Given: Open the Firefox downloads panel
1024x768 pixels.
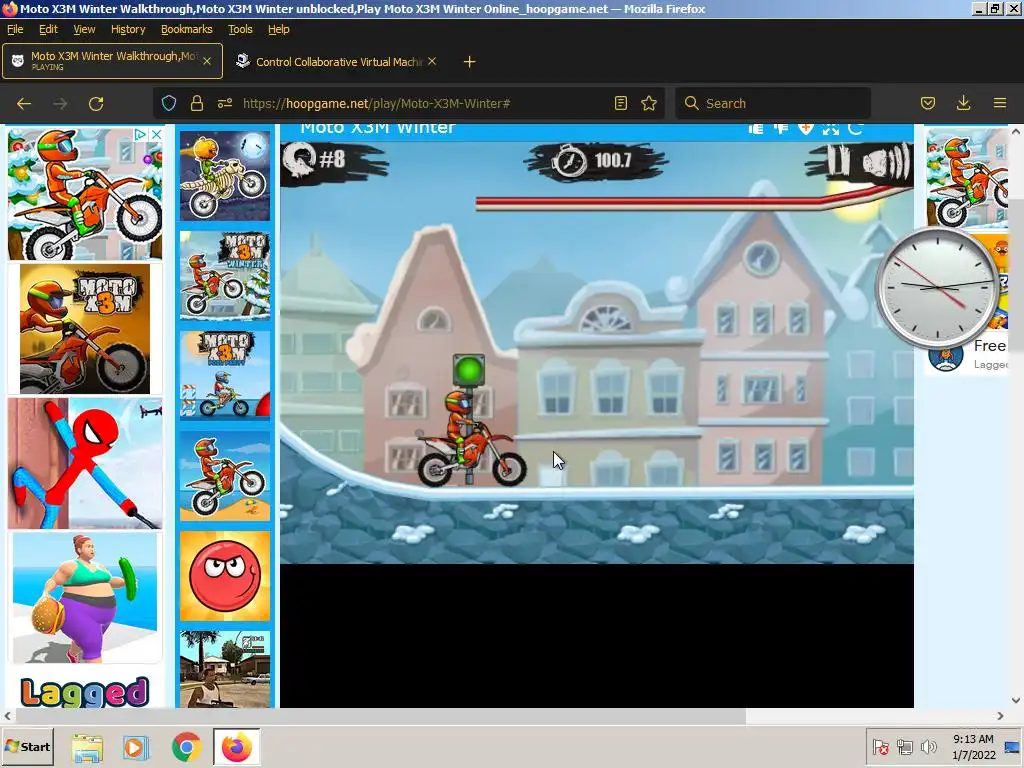Looking at the screenshot, I should tap(963, 103).
